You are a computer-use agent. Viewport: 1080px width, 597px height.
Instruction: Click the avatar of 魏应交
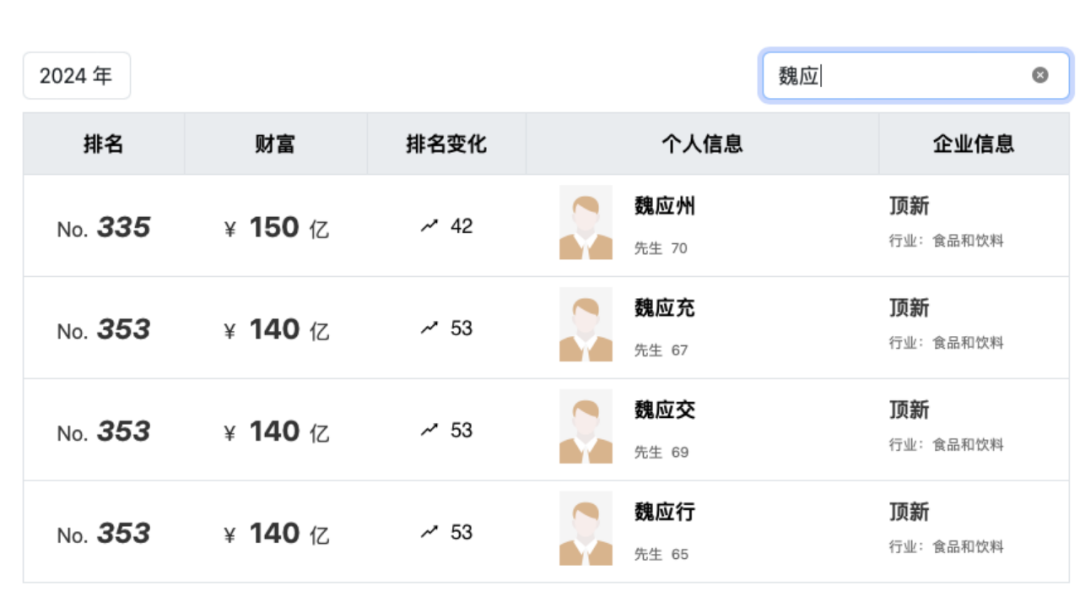pos(586,427)
